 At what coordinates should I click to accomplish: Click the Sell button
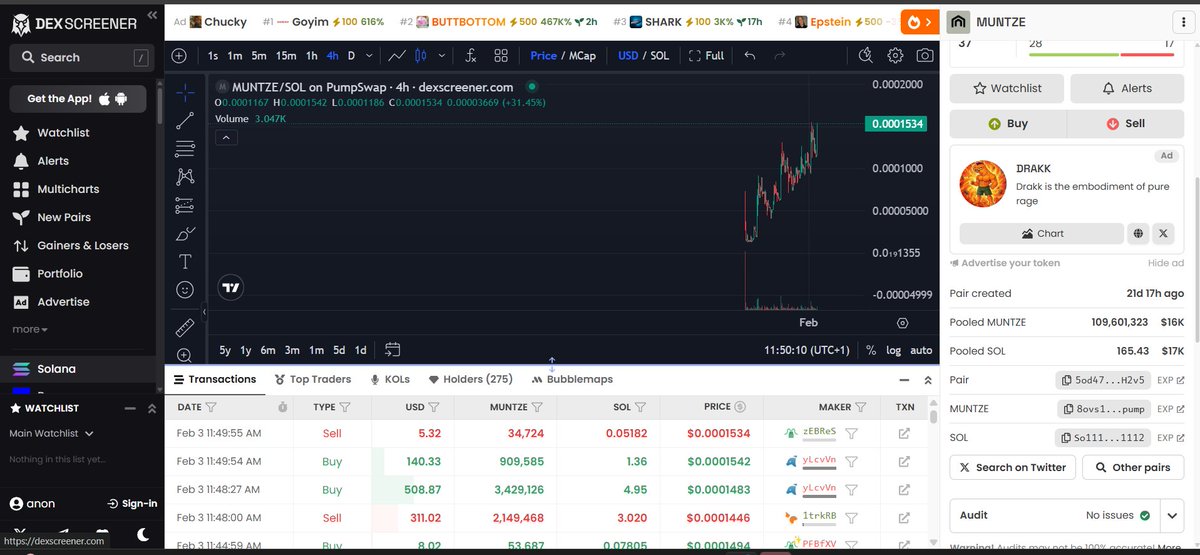click(x=1126, y=124)
